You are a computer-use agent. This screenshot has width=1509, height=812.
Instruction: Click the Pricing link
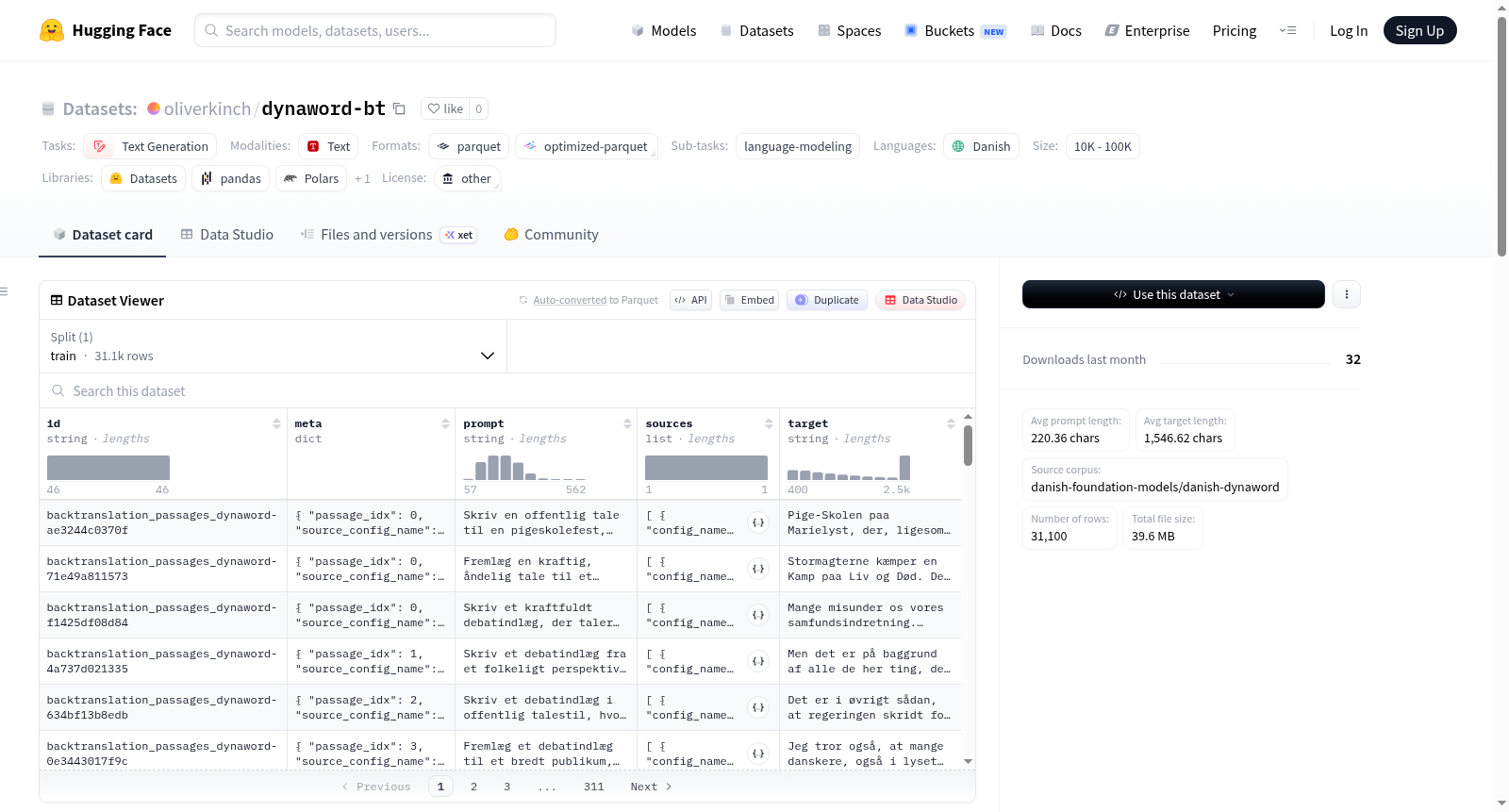pyautogui.click(x=1235, y=30)
